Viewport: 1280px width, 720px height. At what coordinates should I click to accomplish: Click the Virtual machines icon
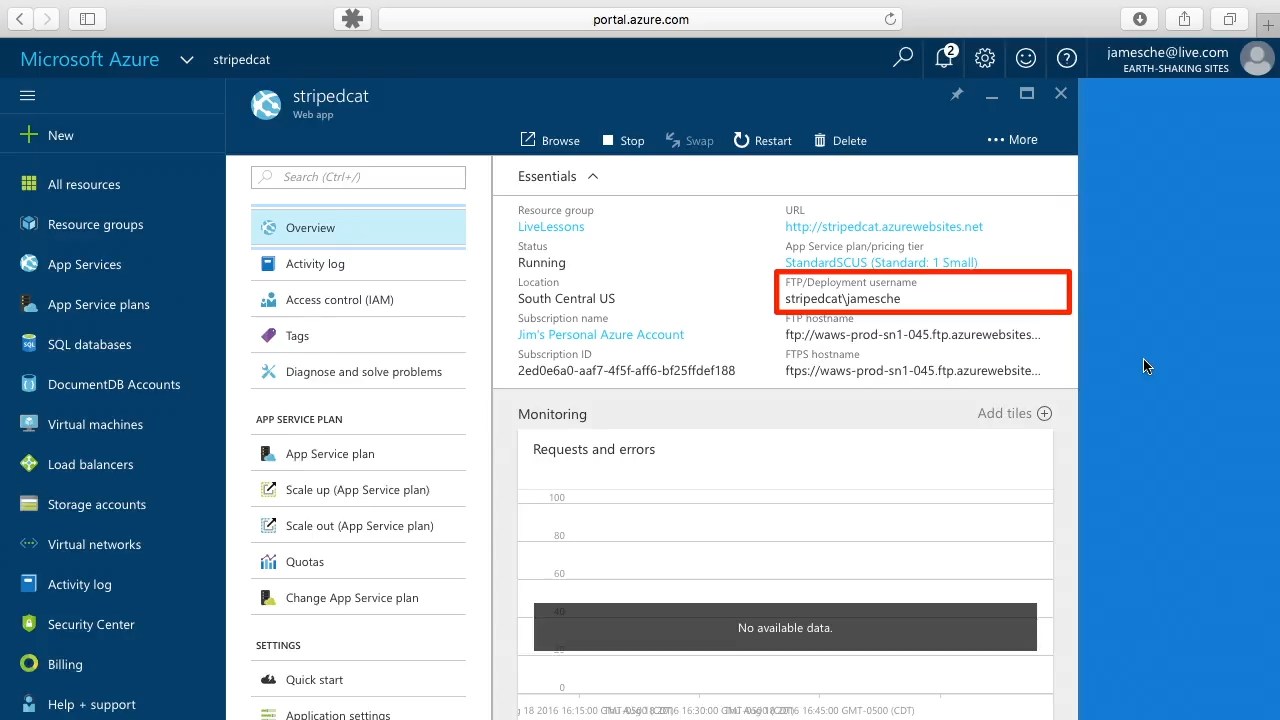click(28, 424)
